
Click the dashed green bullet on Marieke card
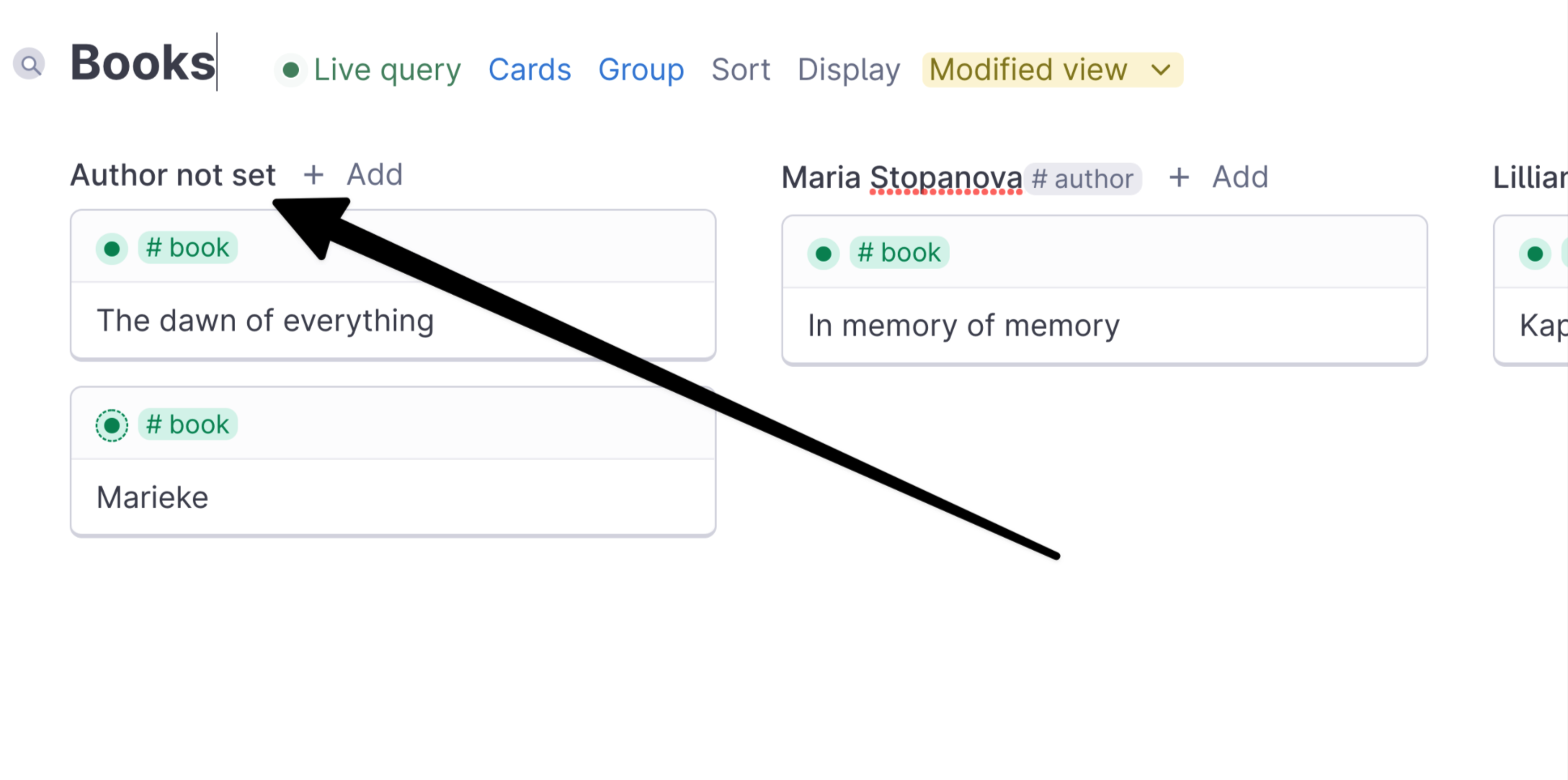click(112, 425)
